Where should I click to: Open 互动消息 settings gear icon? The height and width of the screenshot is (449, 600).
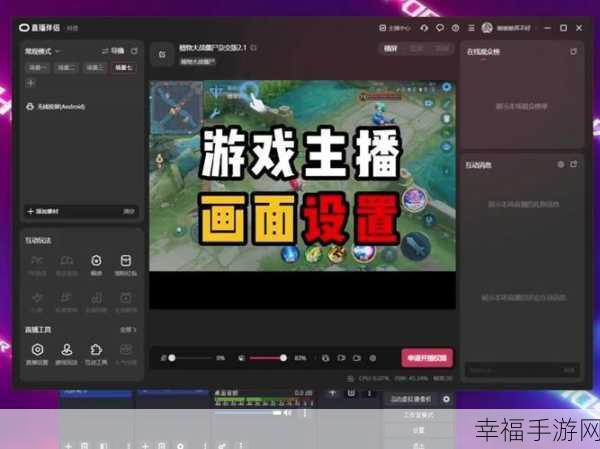pos(561,164)
